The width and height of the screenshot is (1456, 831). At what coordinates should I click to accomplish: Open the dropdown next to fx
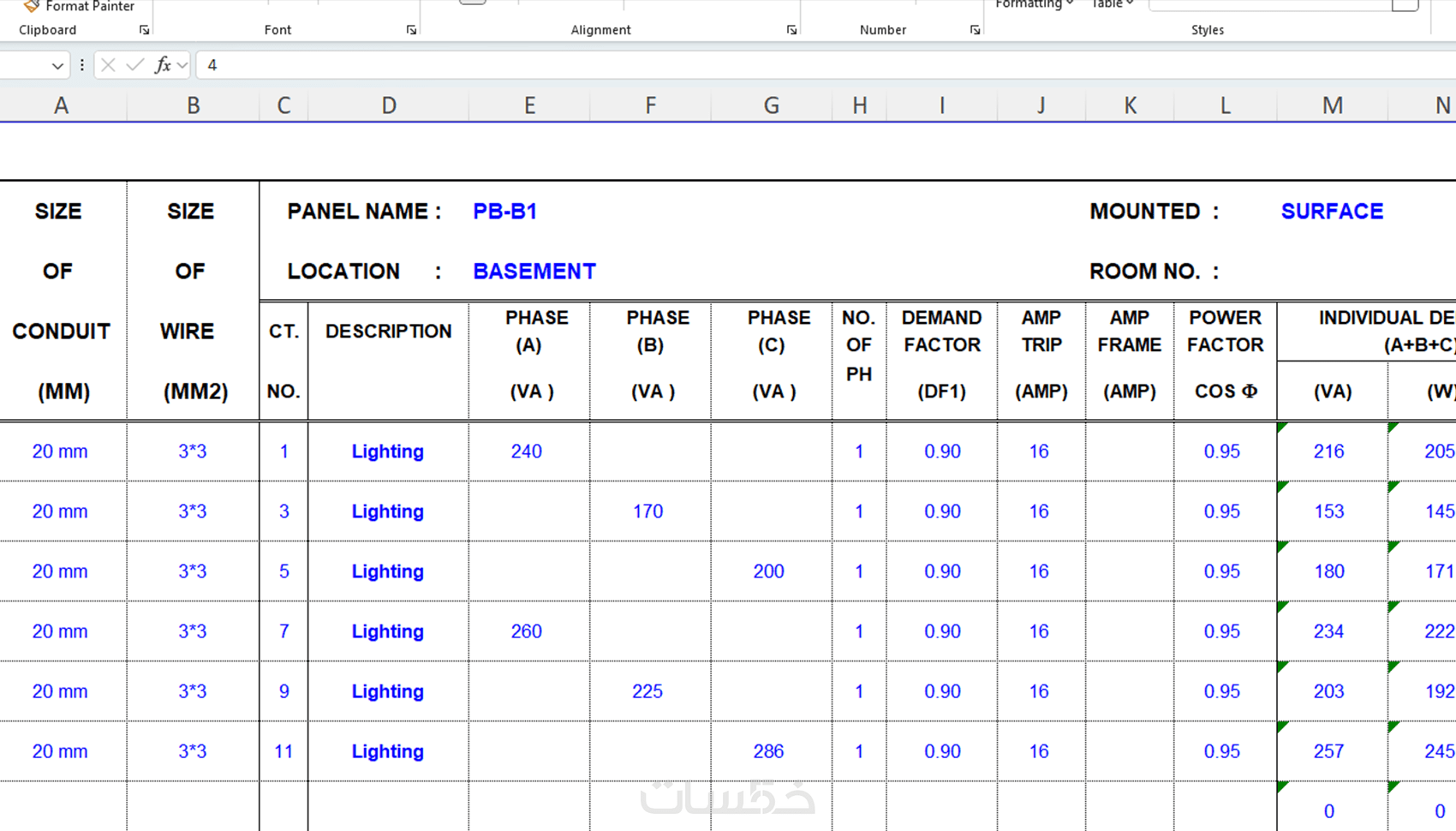[x=182, y=65]
